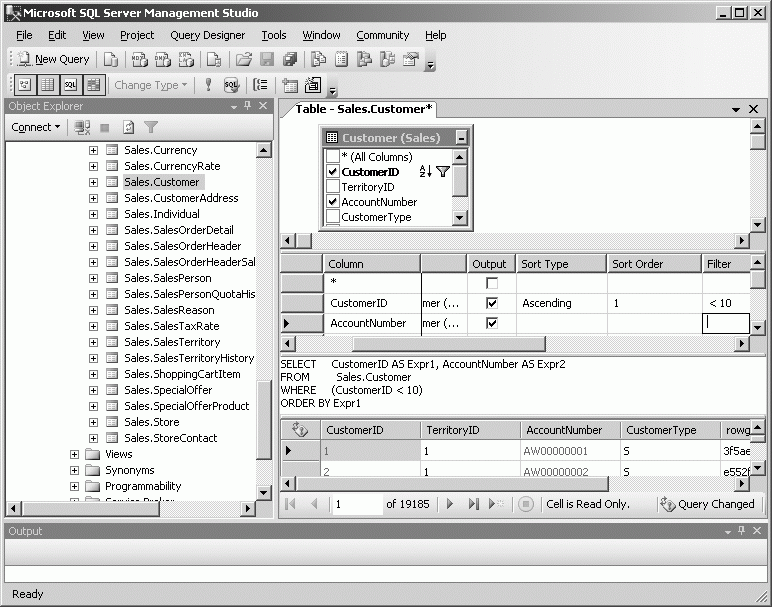772x607 pixels.
Task: Toggle the Show Results Pane icon
Action: [94, 85]
